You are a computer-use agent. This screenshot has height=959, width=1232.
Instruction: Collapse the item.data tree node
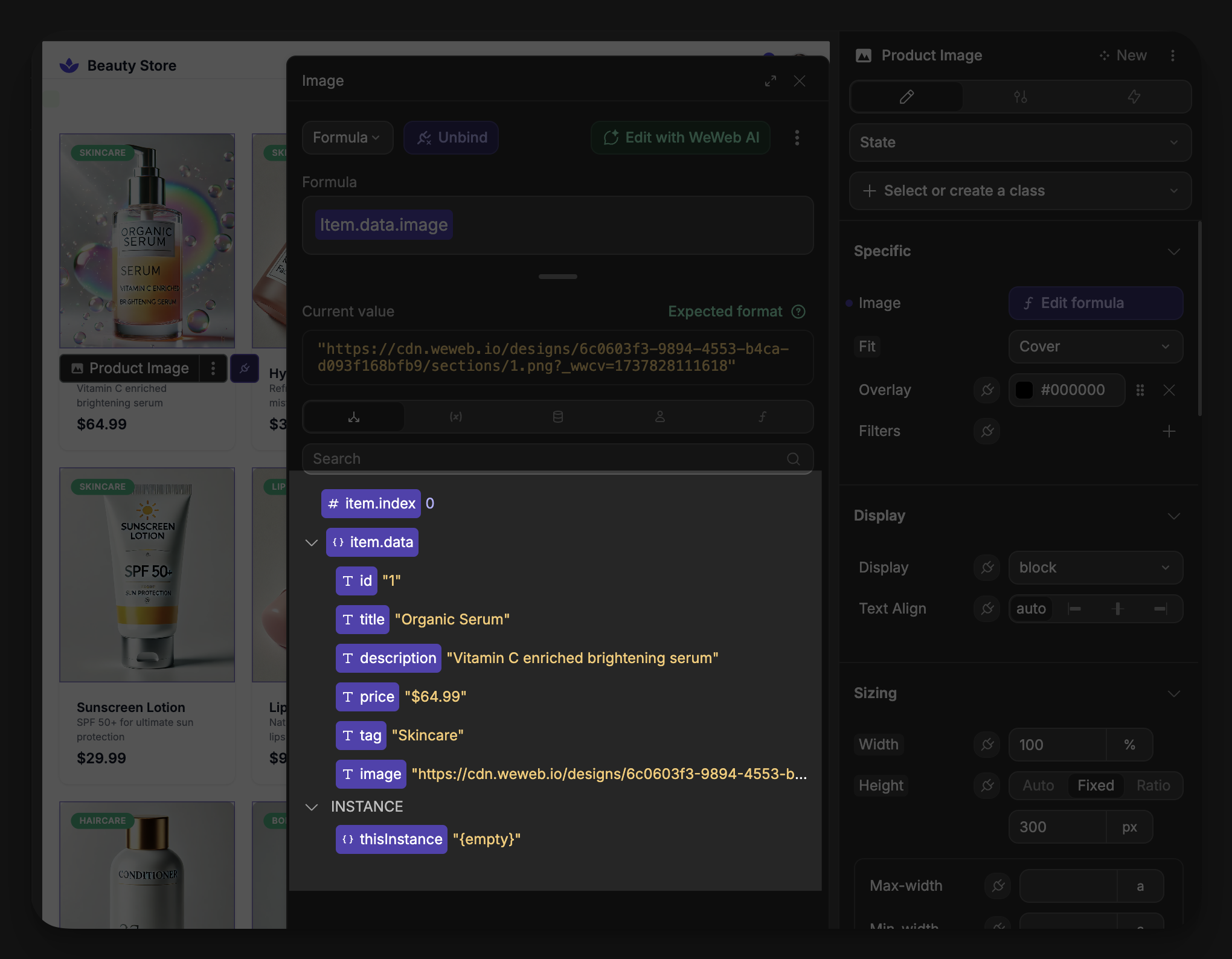click(312, 542)
